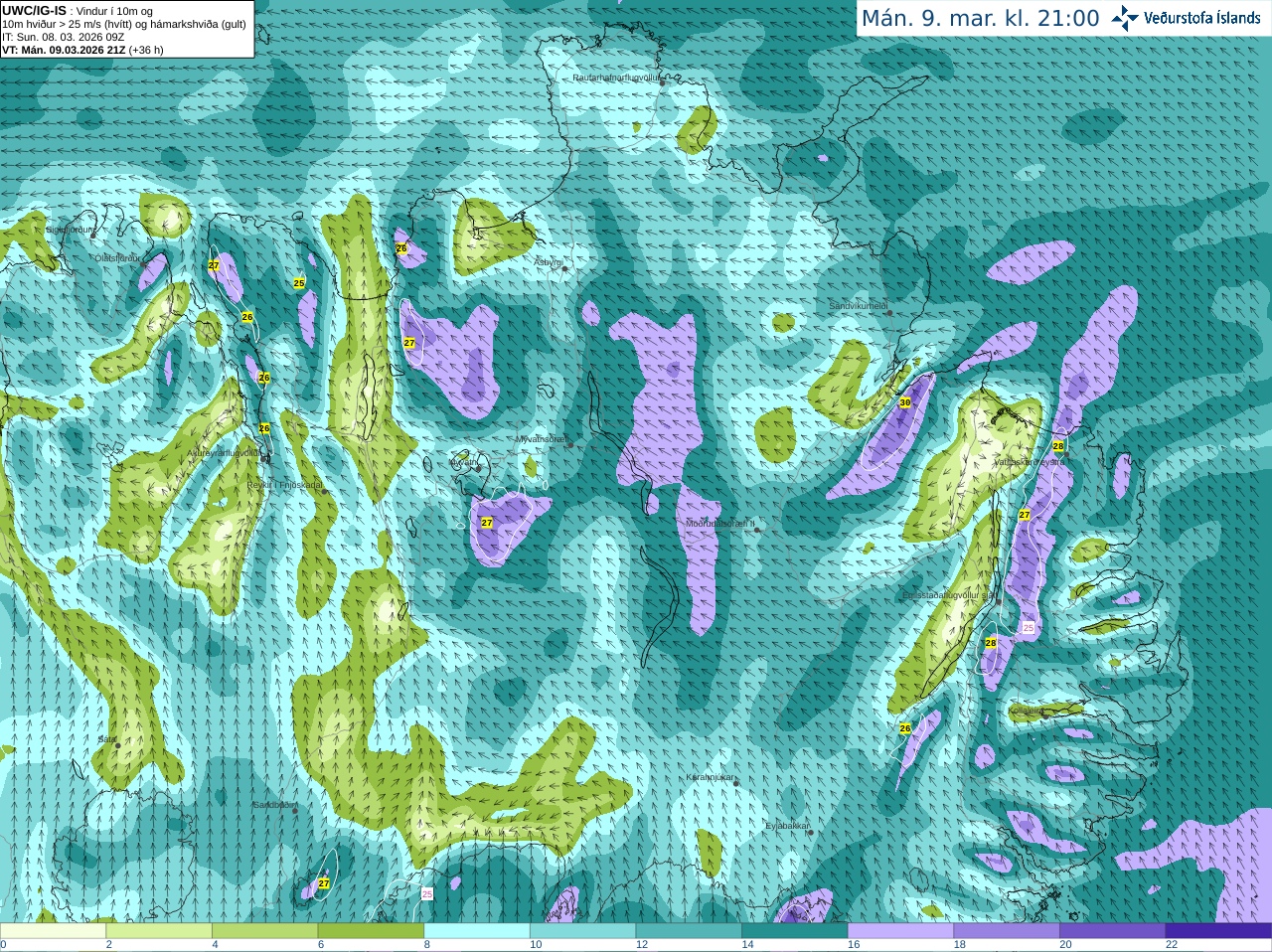This screenshot has height=952, width=1272.
Task: Pick the 16–18 m/s light purple legend color
Action: point(900,931)
